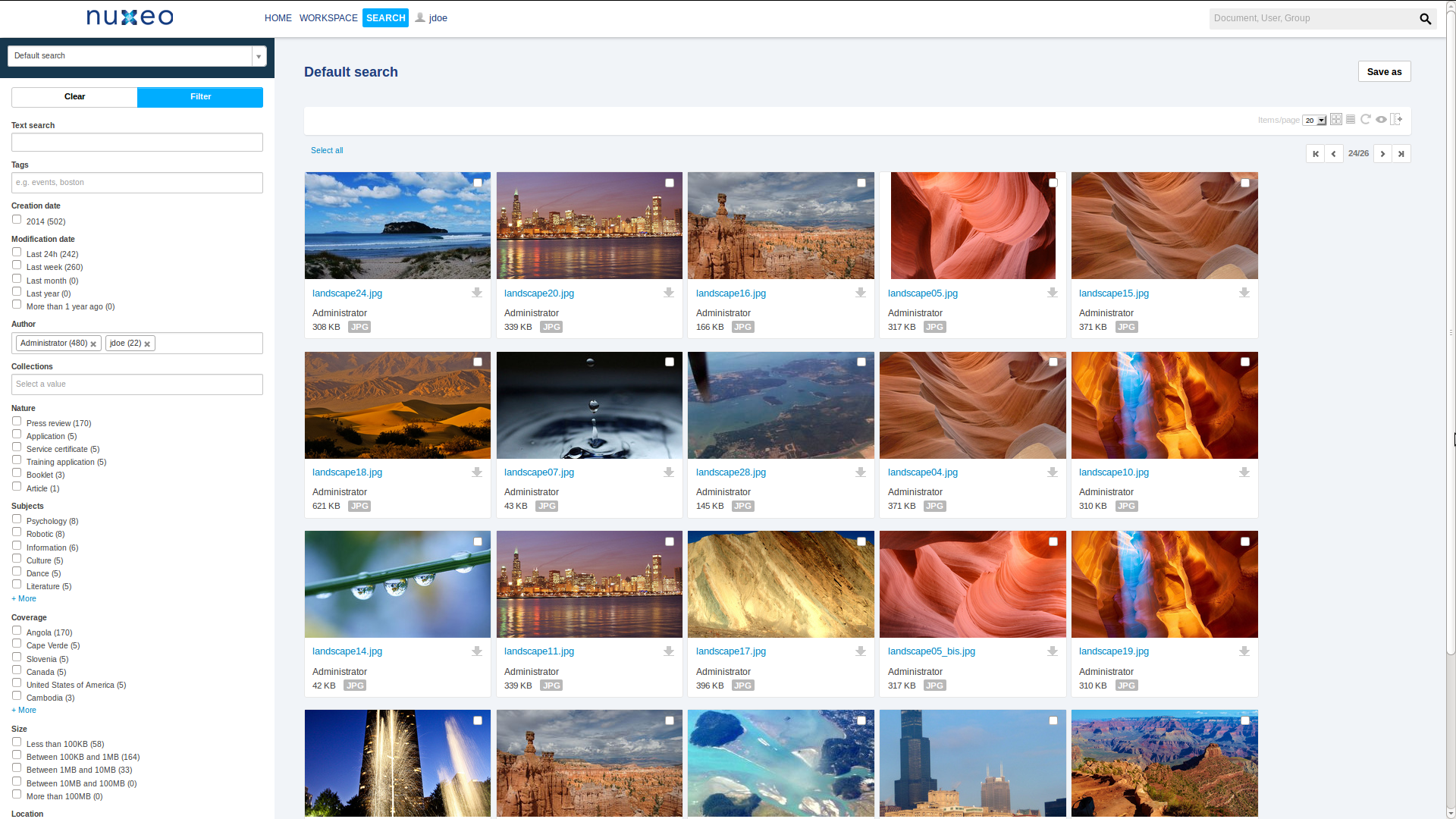The width and height of the screenshot is (1456, 819).
Task: Open the Collections value selector
Action: point(137,384)
